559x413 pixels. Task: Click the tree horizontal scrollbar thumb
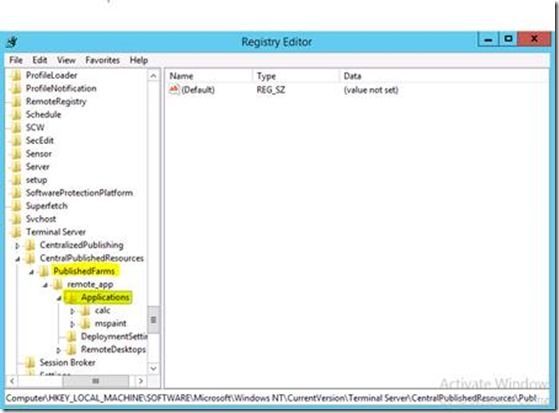(x=96, y=381)
